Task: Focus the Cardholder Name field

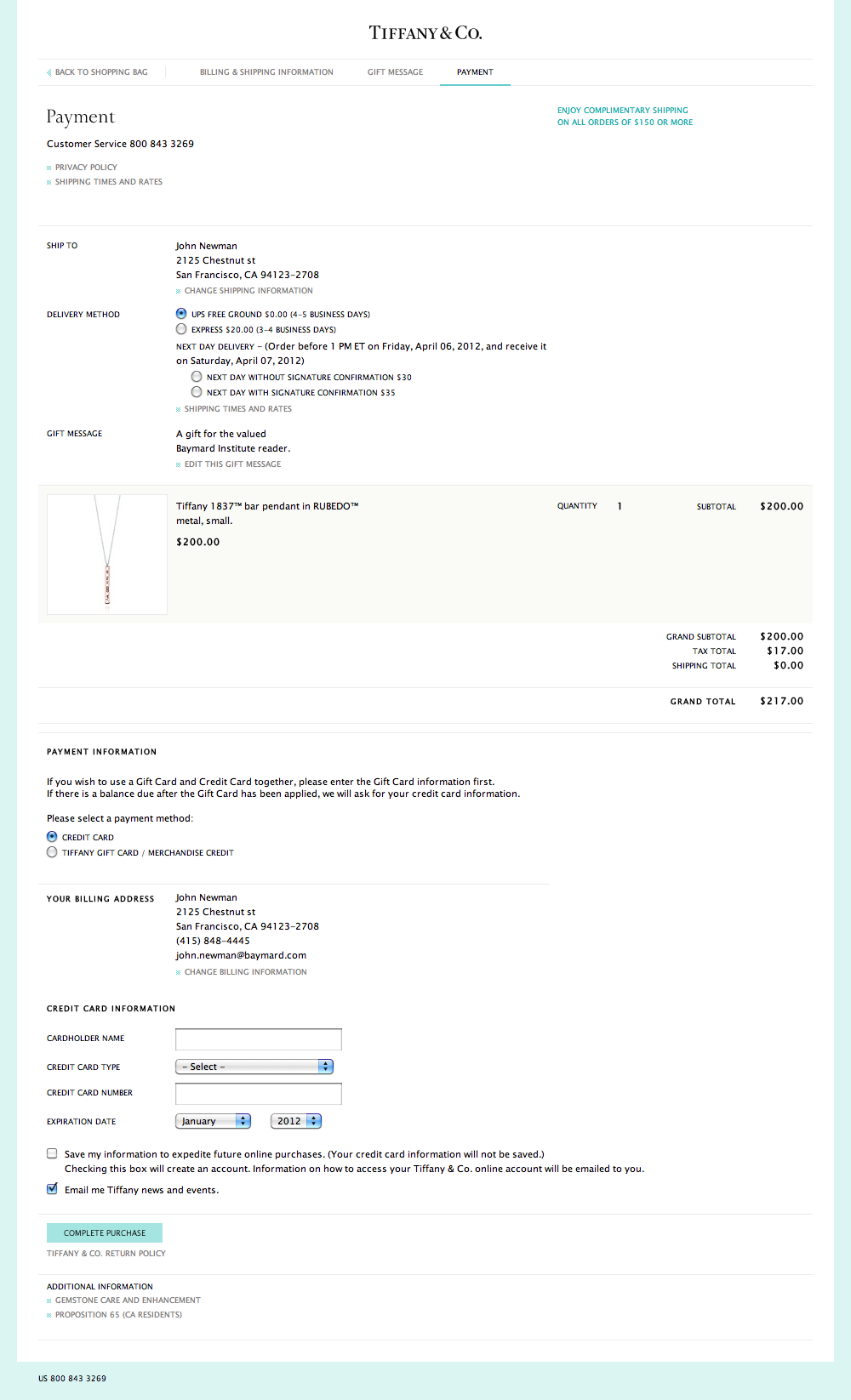Action: [259, 1039]
